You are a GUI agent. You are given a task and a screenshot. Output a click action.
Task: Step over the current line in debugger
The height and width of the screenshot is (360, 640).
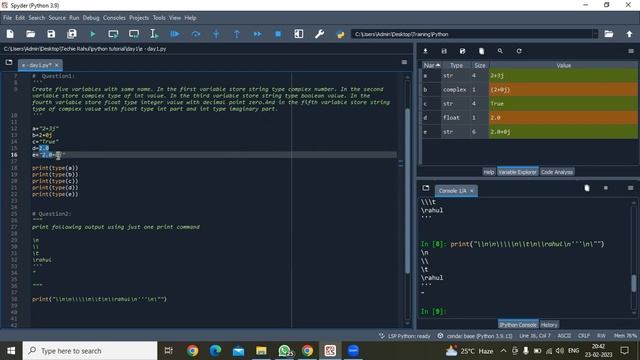pyautogui.click(x=196, y=34)
